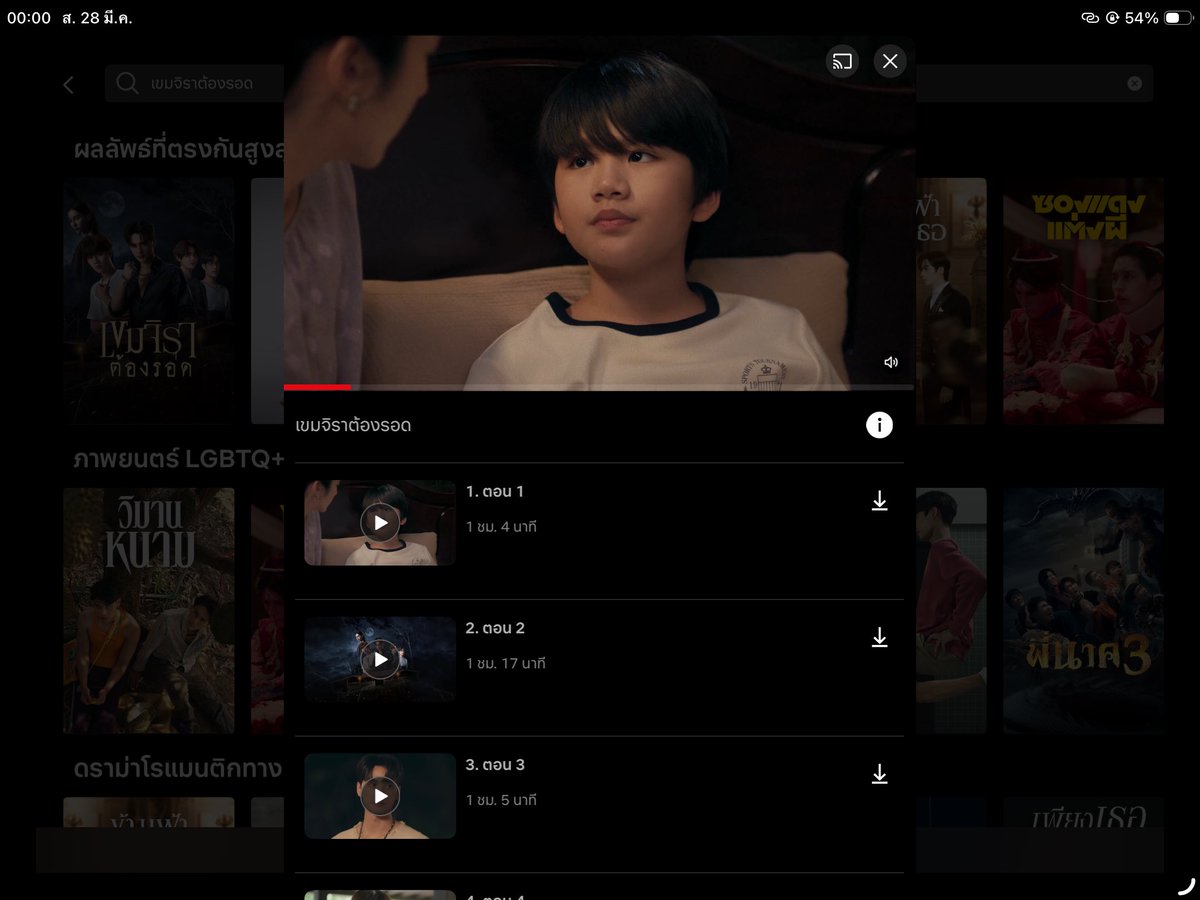Open show info with the i icon
1200x900 pixels.
[879, 425]
